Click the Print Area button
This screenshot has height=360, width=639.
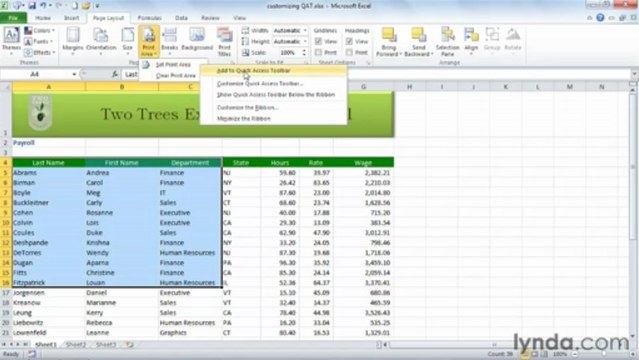148,41
